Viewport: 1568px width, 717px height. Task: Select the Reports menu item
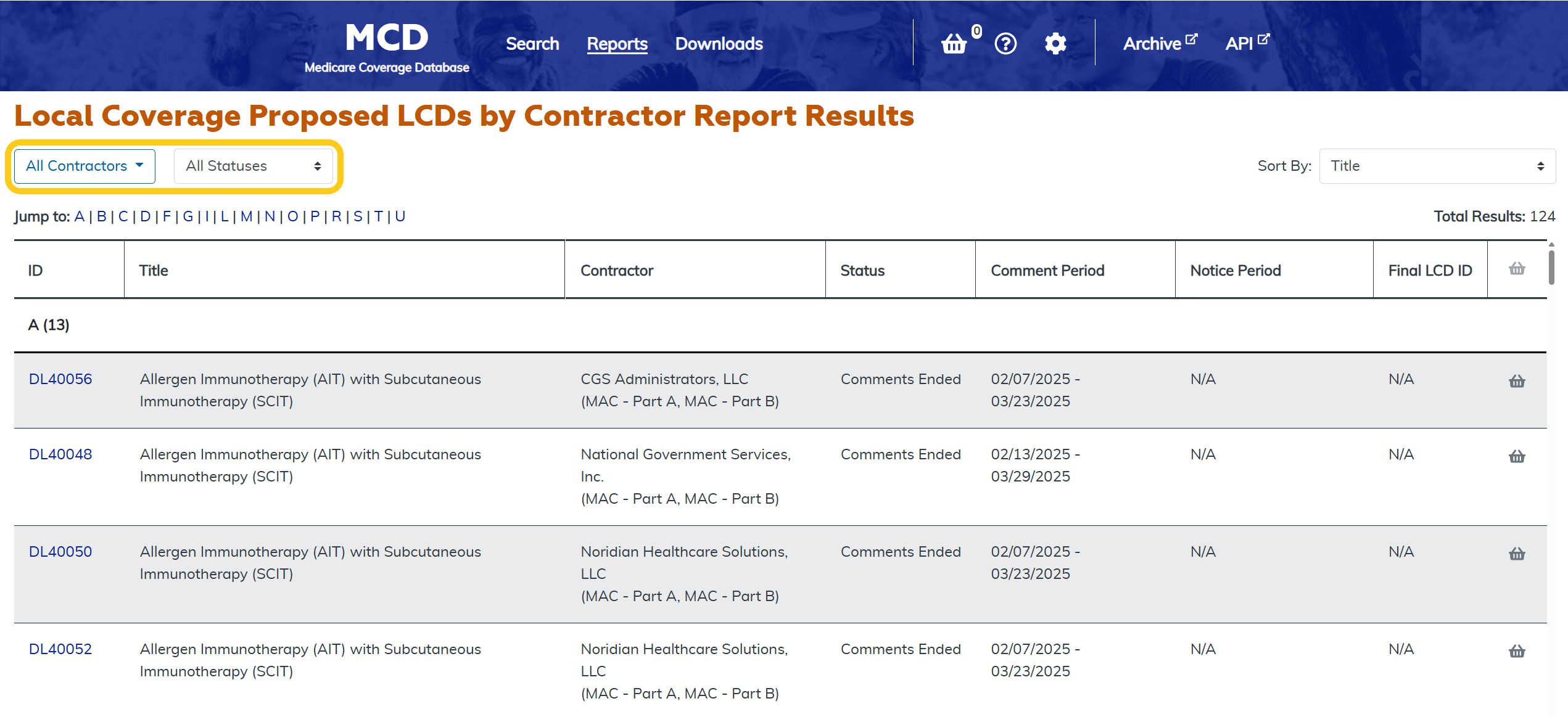coord(617,44)
